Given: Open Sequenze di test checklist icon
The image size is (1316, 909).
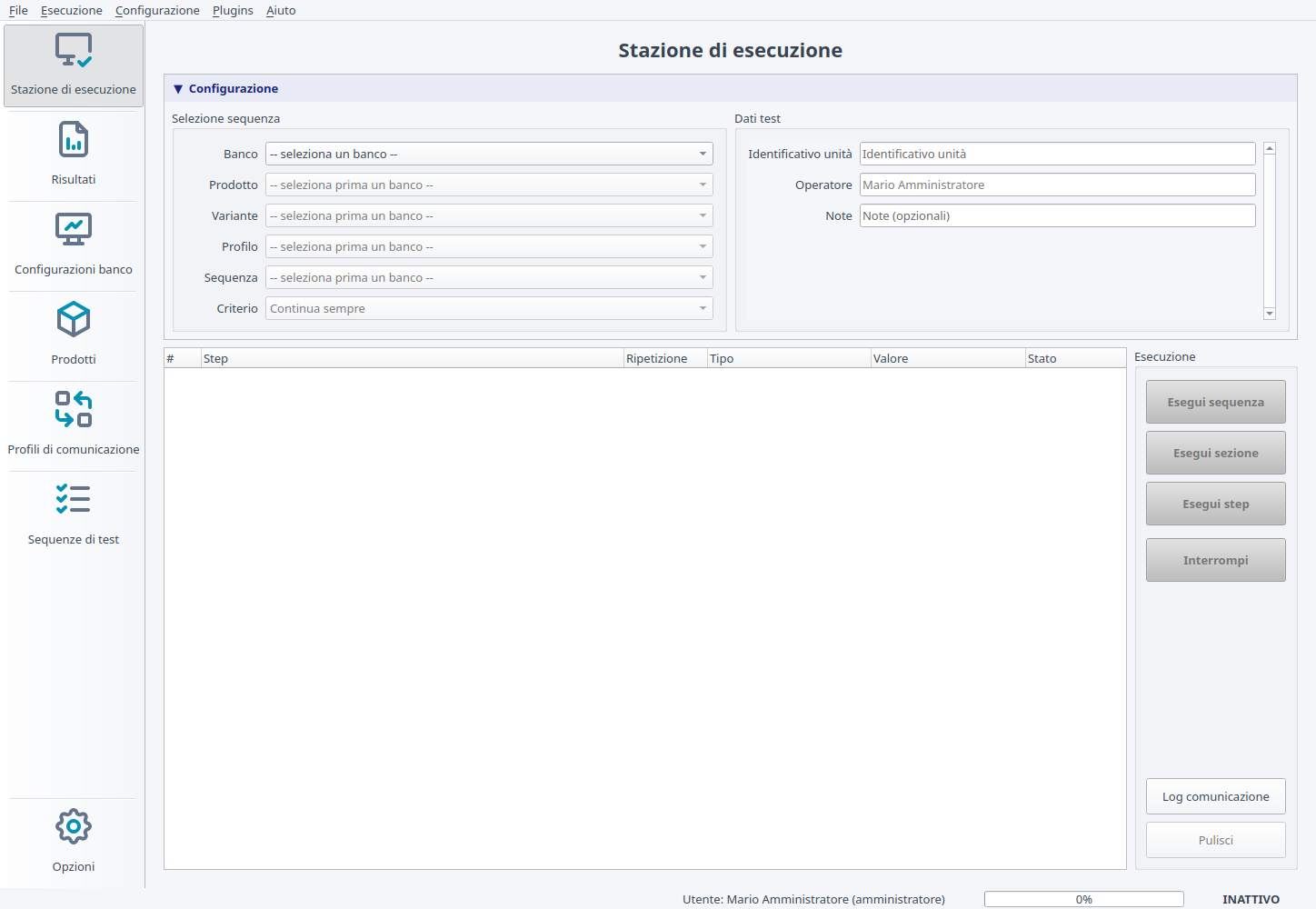Looking at the screenshot, I should pos(74,499).
